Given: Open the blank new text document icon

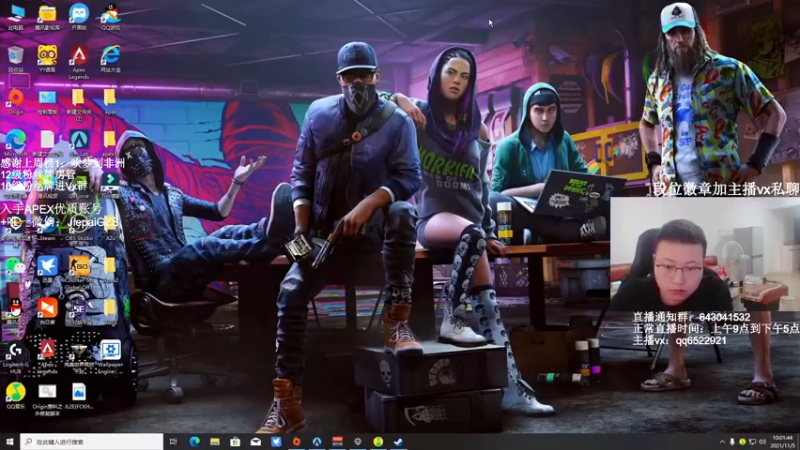Looking at the screenshot, I should click(47, 142).
